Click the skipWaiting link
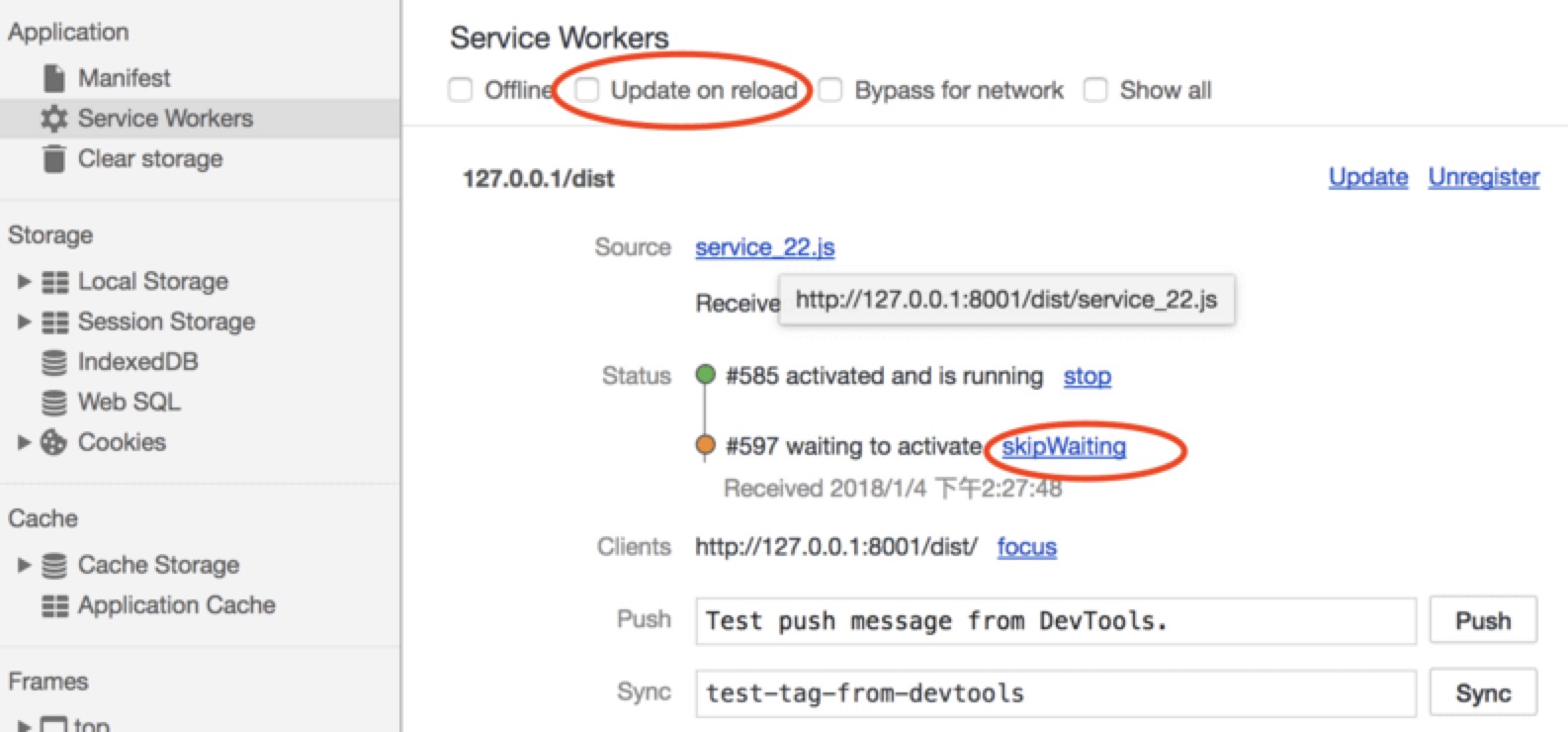The width and height of the screenshot is (1568, 732). pyautogui.click(x=1064, y=446)
